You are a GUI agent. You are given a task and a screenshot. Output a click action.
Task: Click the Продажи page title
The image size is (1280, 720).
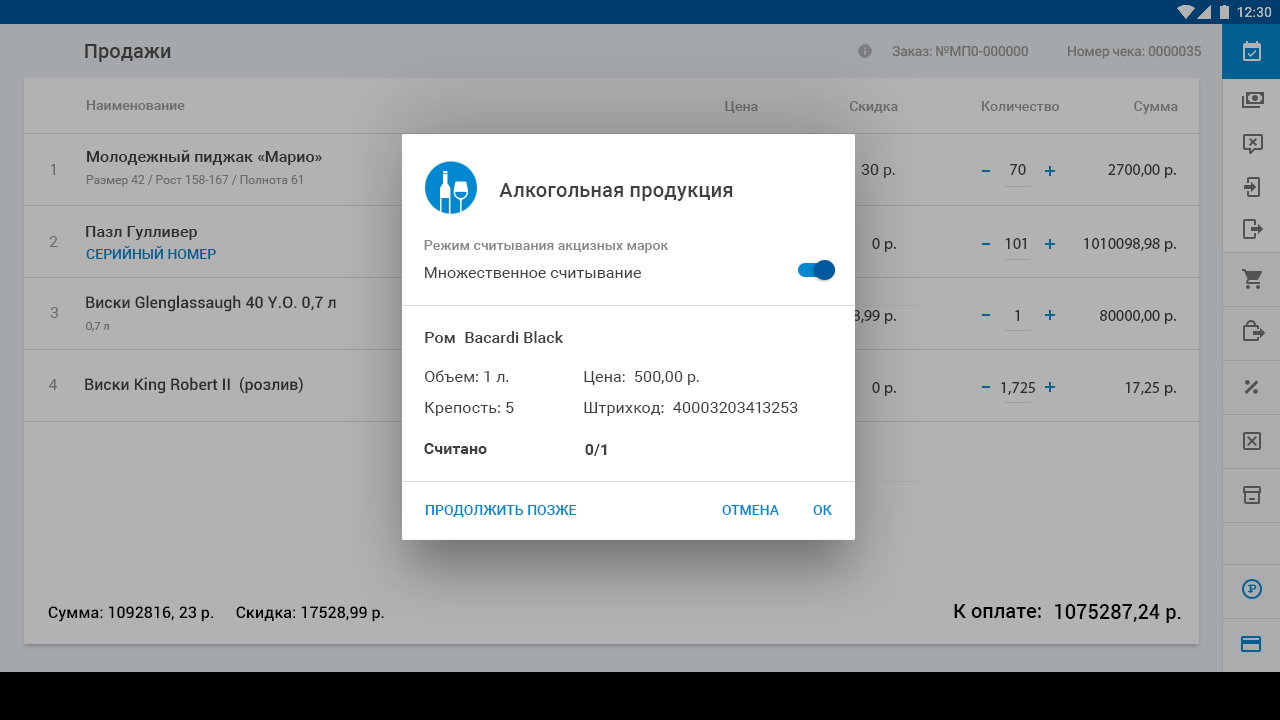[127, 51]
